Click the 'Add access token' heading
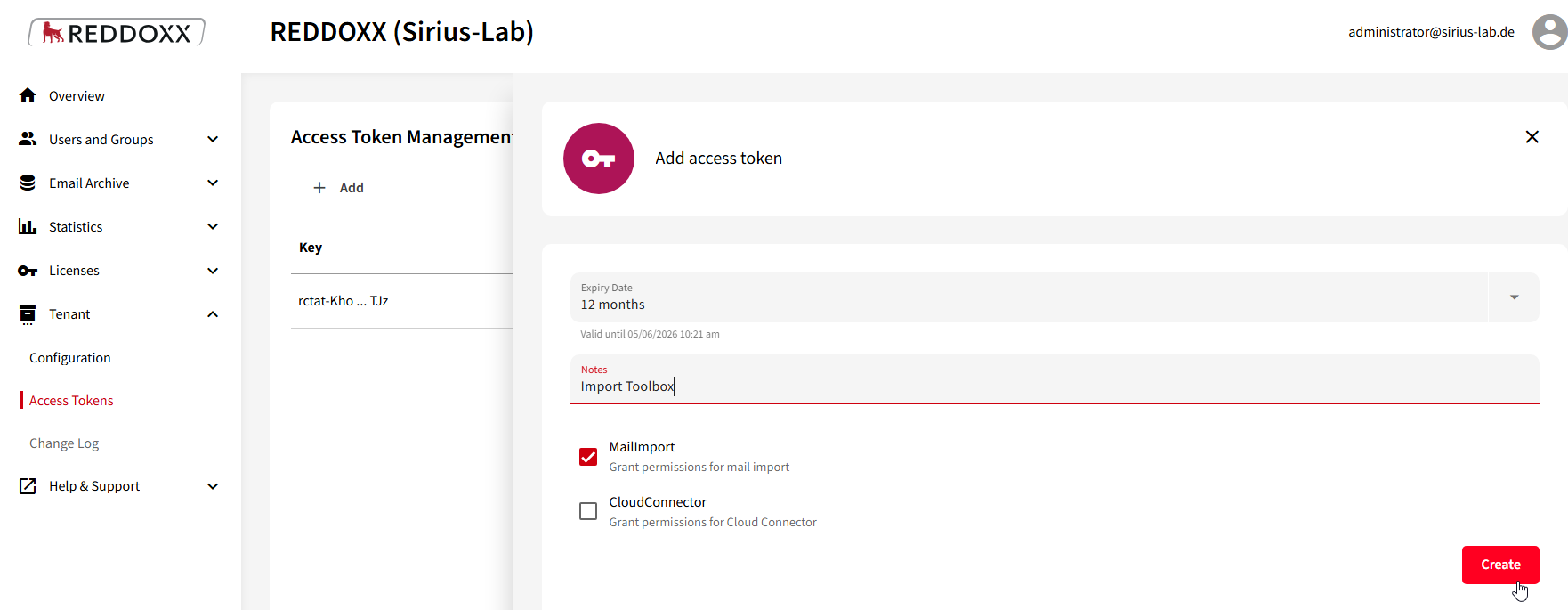Screen dimensions: 1568x610 [719, 159]
